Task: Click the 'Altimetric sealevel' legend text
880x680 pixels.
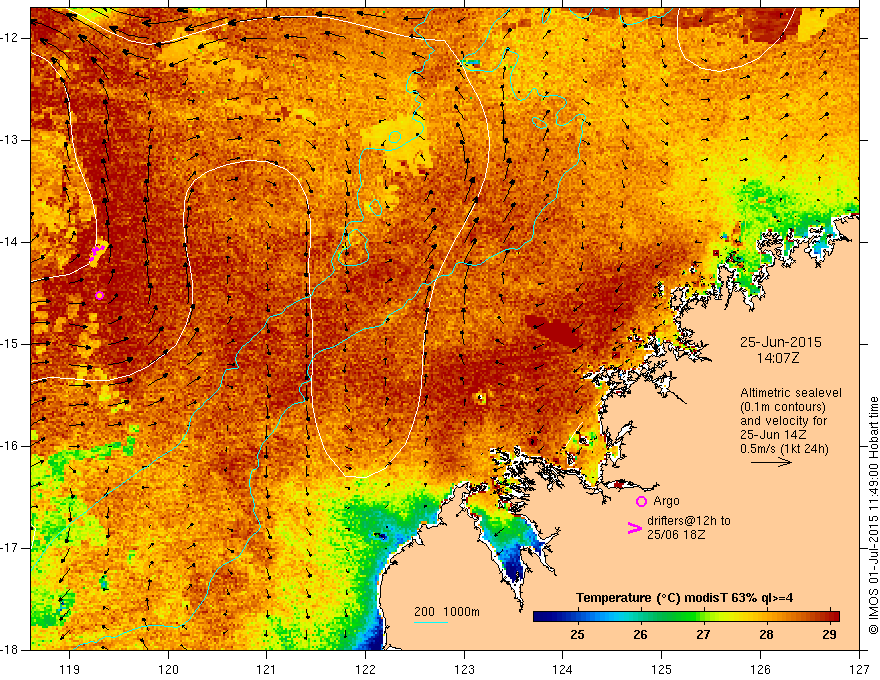Action: tap(791, 393)
